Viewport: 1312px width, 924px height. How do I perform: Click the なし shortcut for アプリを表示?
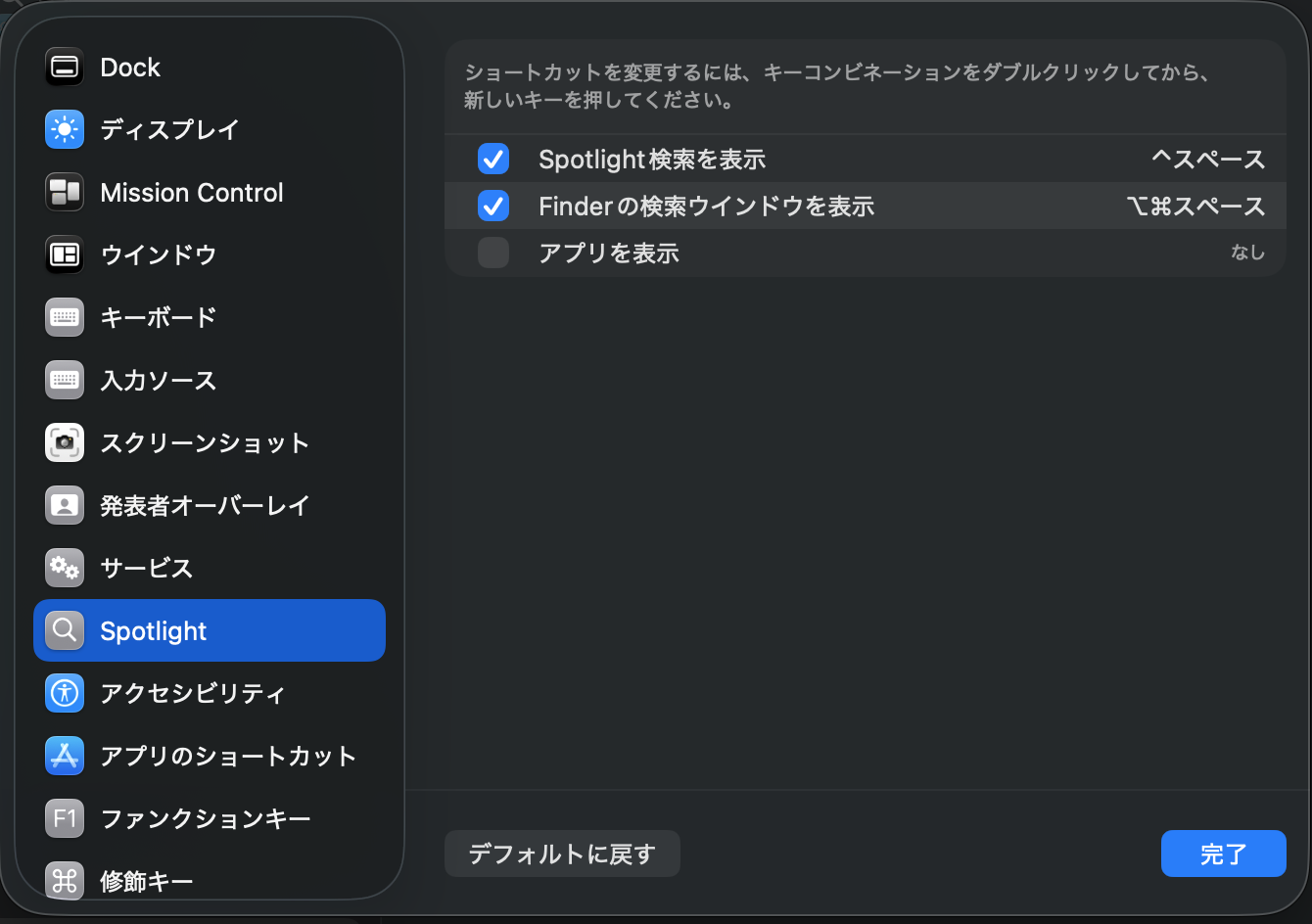pyautogui.click(x=1247, y=253)
